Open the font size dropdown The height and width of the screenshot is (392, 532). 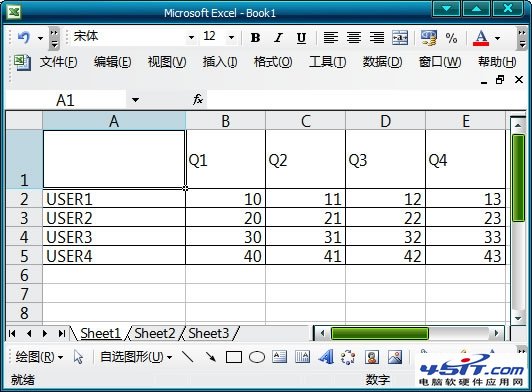(231, 37)
